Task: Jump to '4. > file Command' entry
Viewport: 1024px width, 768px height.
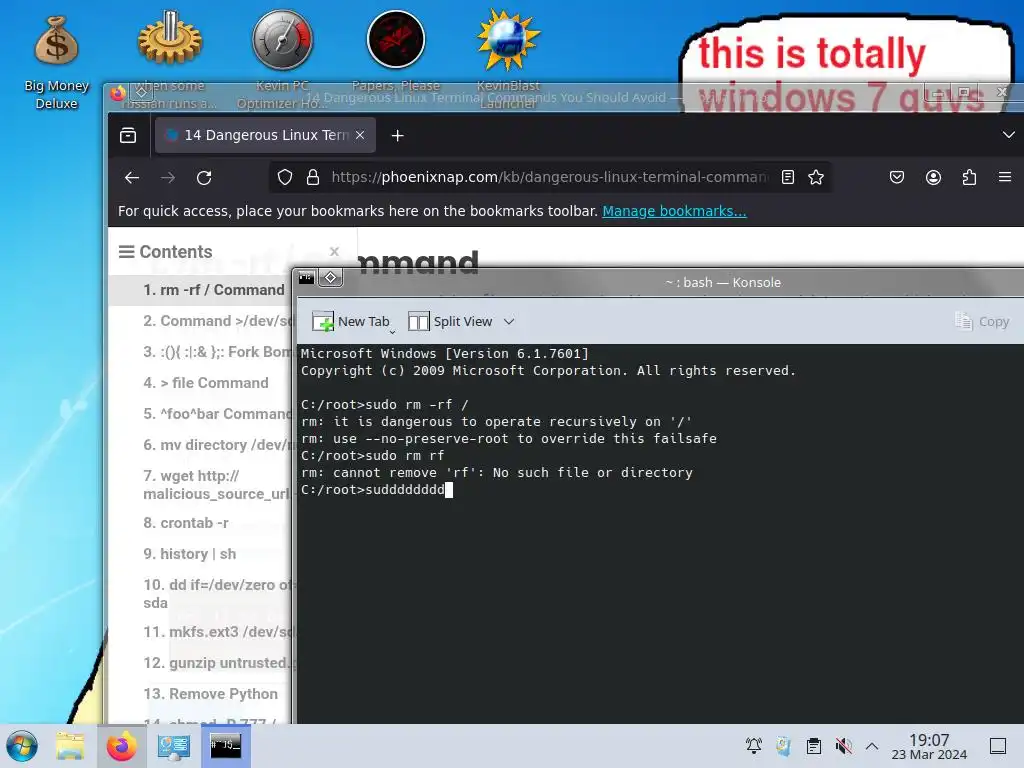Action: click(x=206, y=383)
